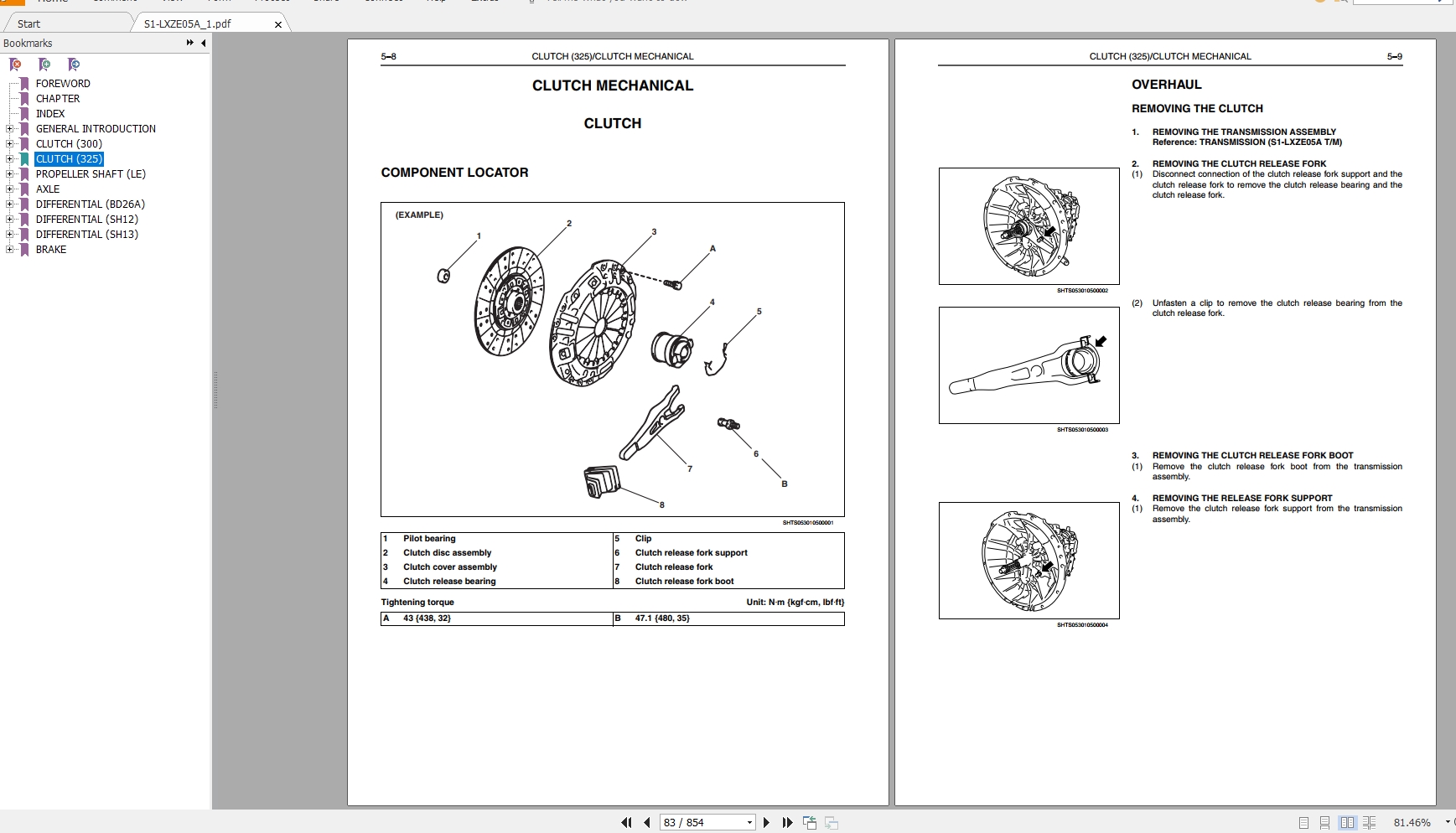This screenshot has width=1456, height=833.
Task: Click the release bearing clip illustration
Action: 1029,365
